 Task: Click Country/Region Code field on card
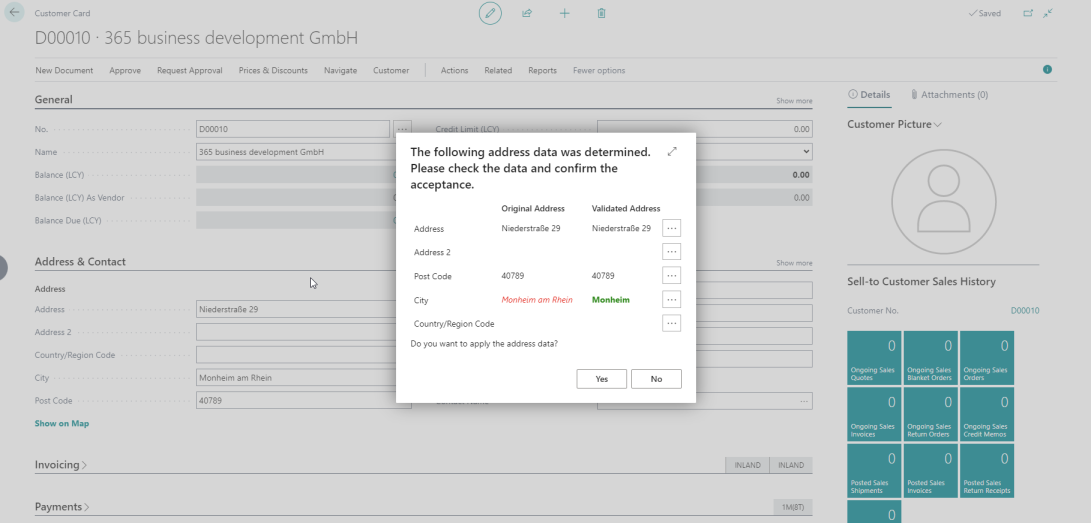pos(296,355)
